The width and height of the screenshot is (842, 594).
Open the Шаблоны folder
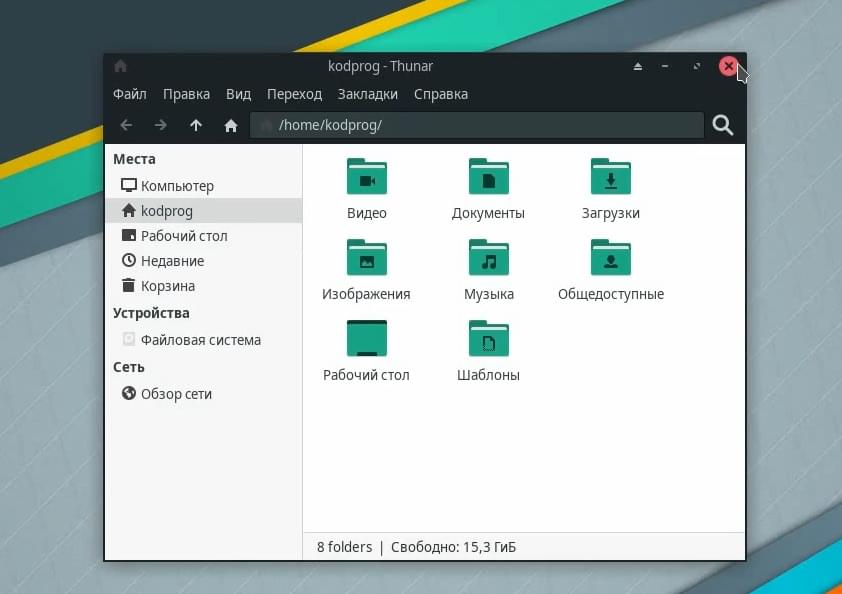(x=488, y=351)
